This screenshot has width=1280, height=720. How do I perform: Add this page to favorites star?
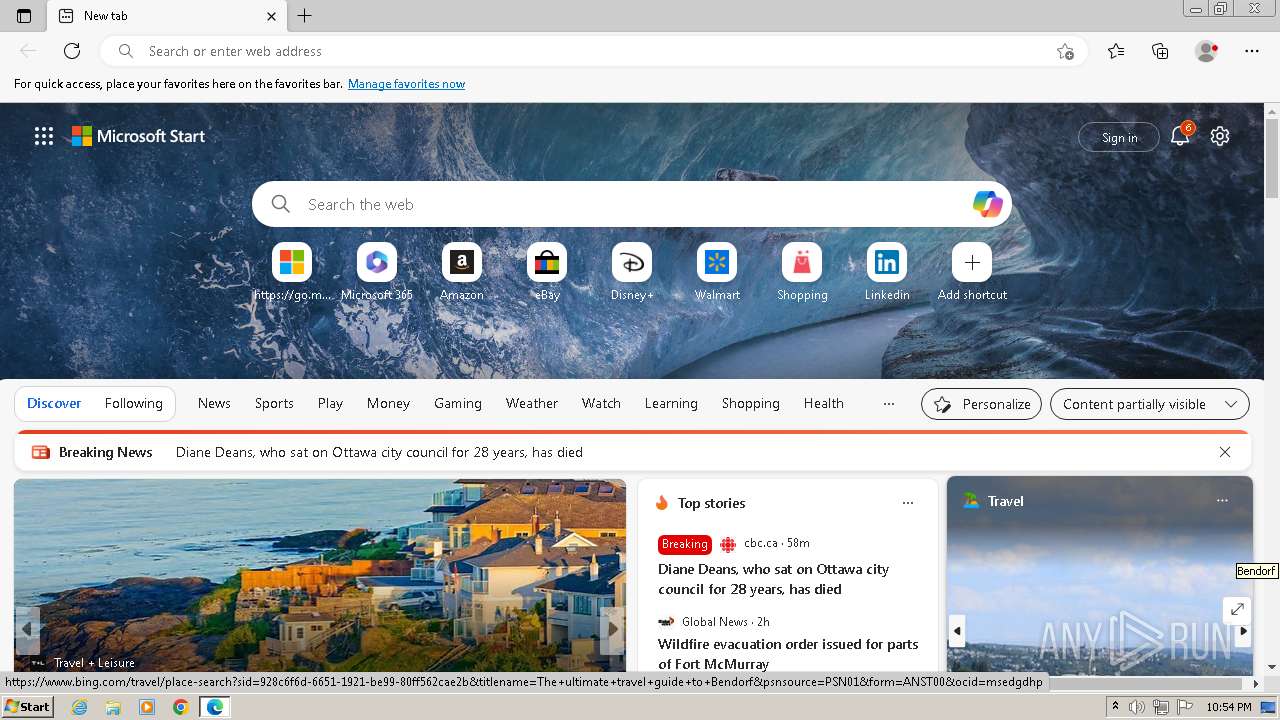tap(1065, 51)
